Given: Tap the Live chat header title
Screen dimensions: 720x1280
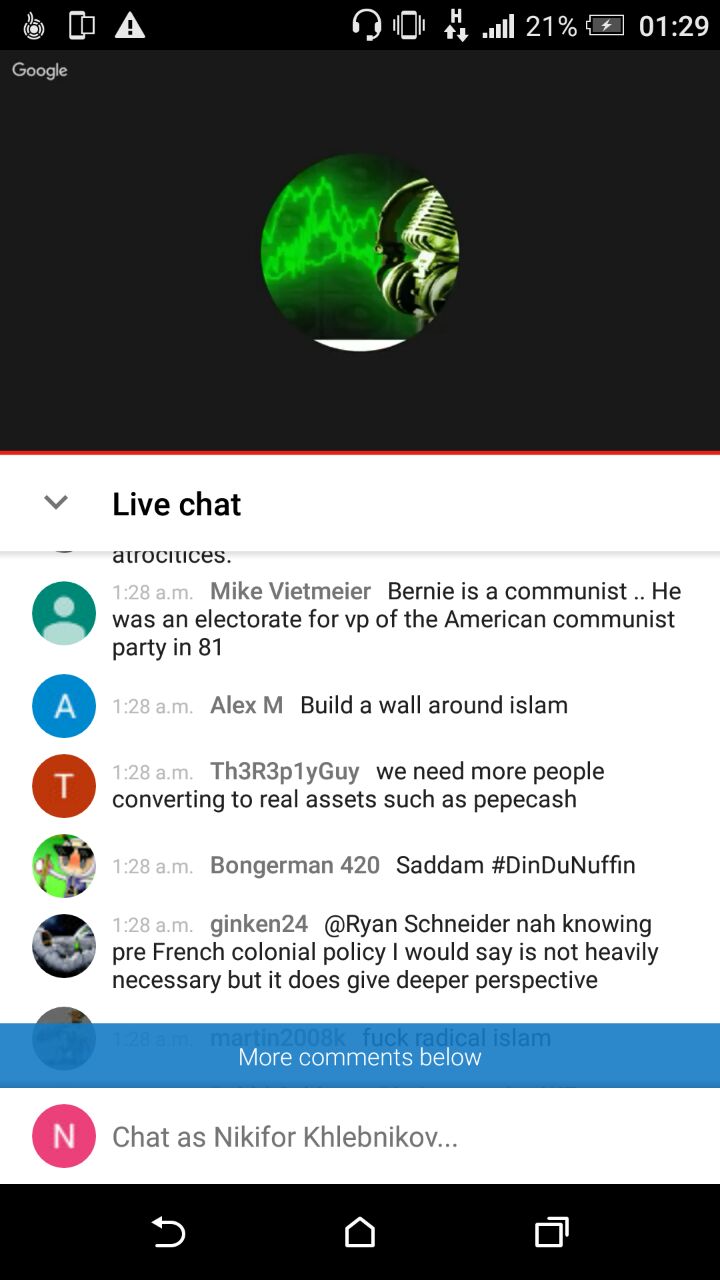Looking at the screenshot, I should 177,504.
